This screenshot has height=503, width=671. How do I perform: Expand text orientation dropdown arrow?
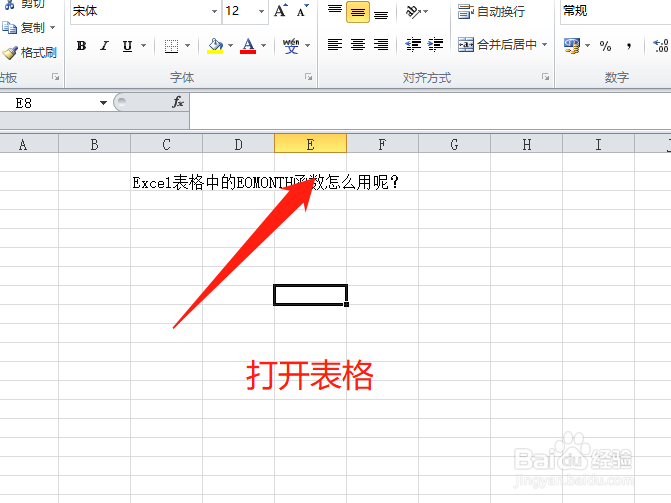[426, 12]
